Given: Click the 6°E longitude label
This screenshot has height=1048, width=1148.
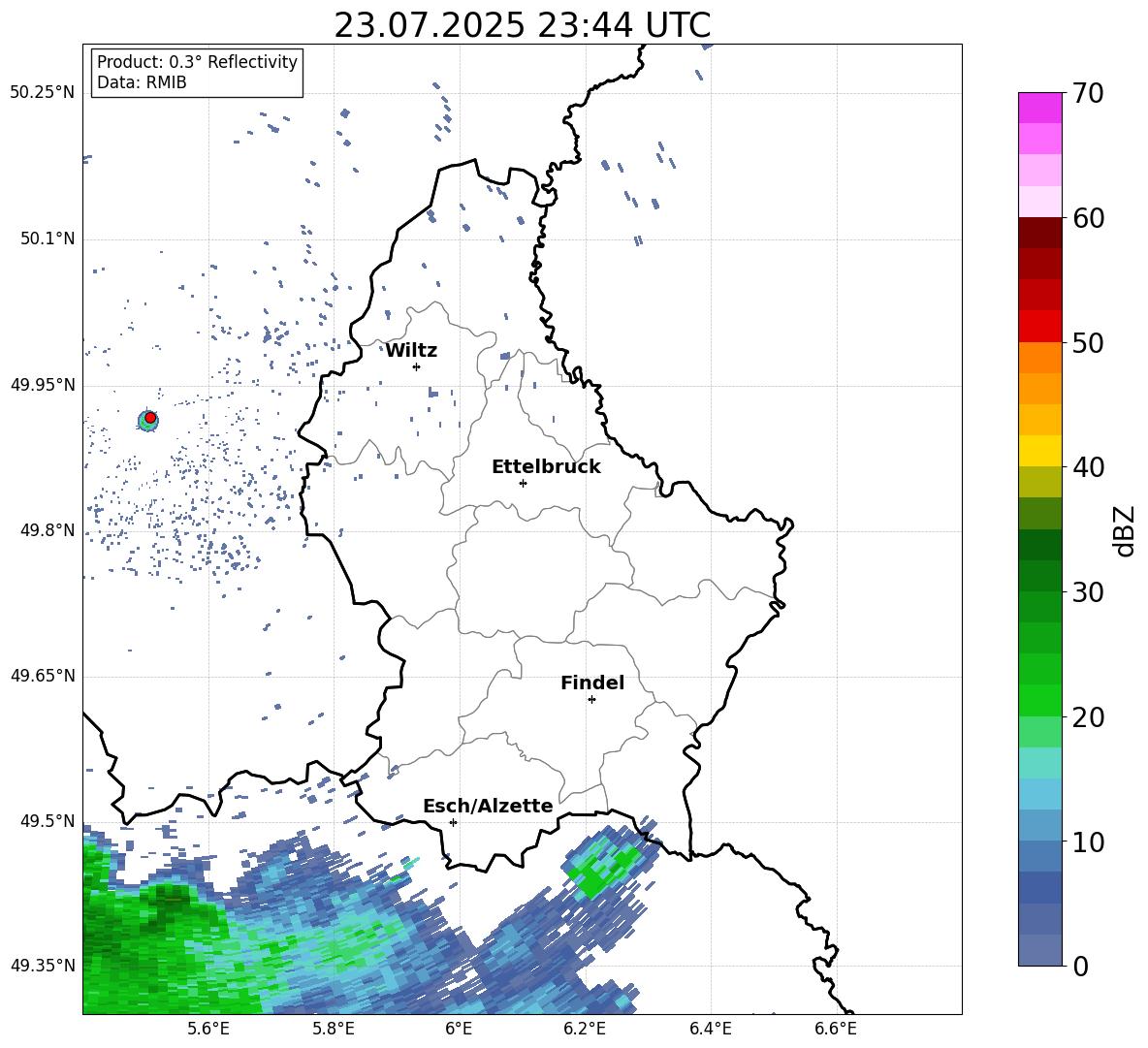Looking at the screenshot, I should pos(459,1029).
